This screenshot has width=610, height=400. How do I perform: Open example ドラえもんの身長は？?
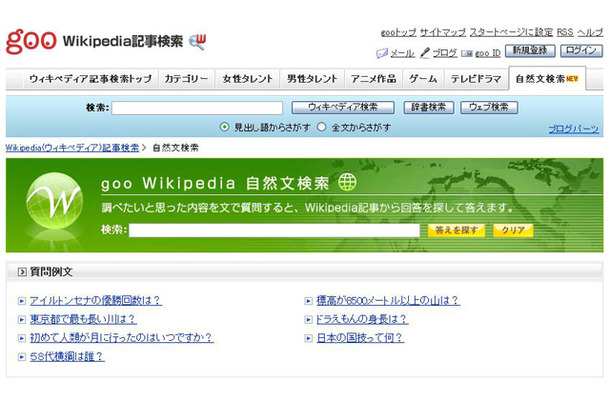362,319
